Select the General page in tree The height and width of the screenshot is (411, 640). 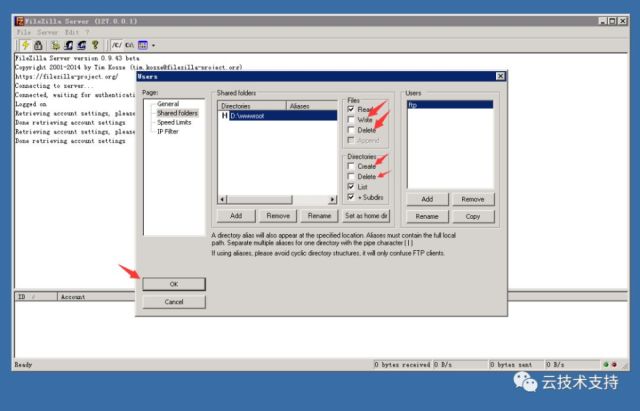click(x=168, y=104)
